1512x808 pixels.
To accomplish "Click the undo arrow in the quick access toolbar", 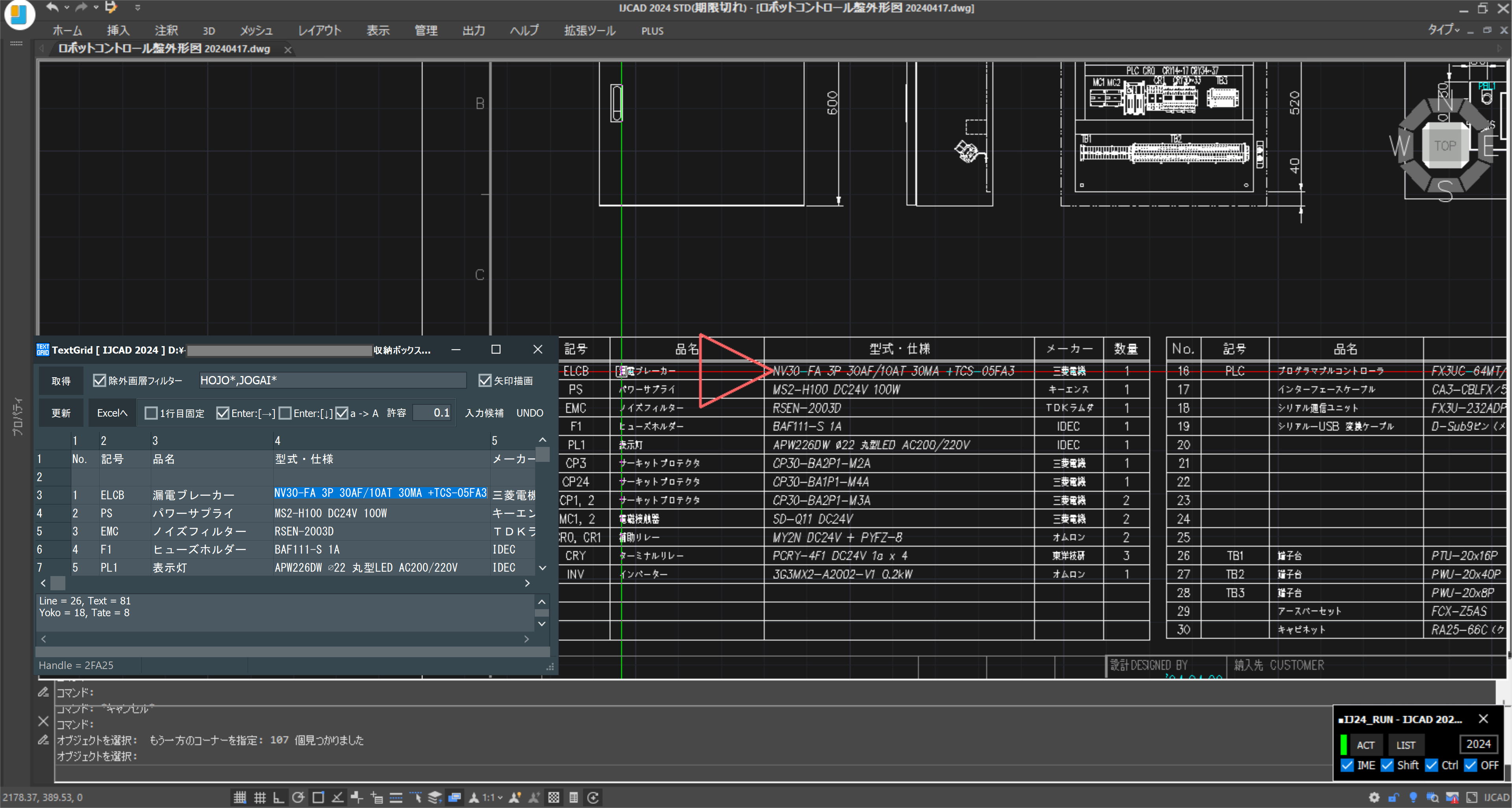I will [x=52, y=7].
